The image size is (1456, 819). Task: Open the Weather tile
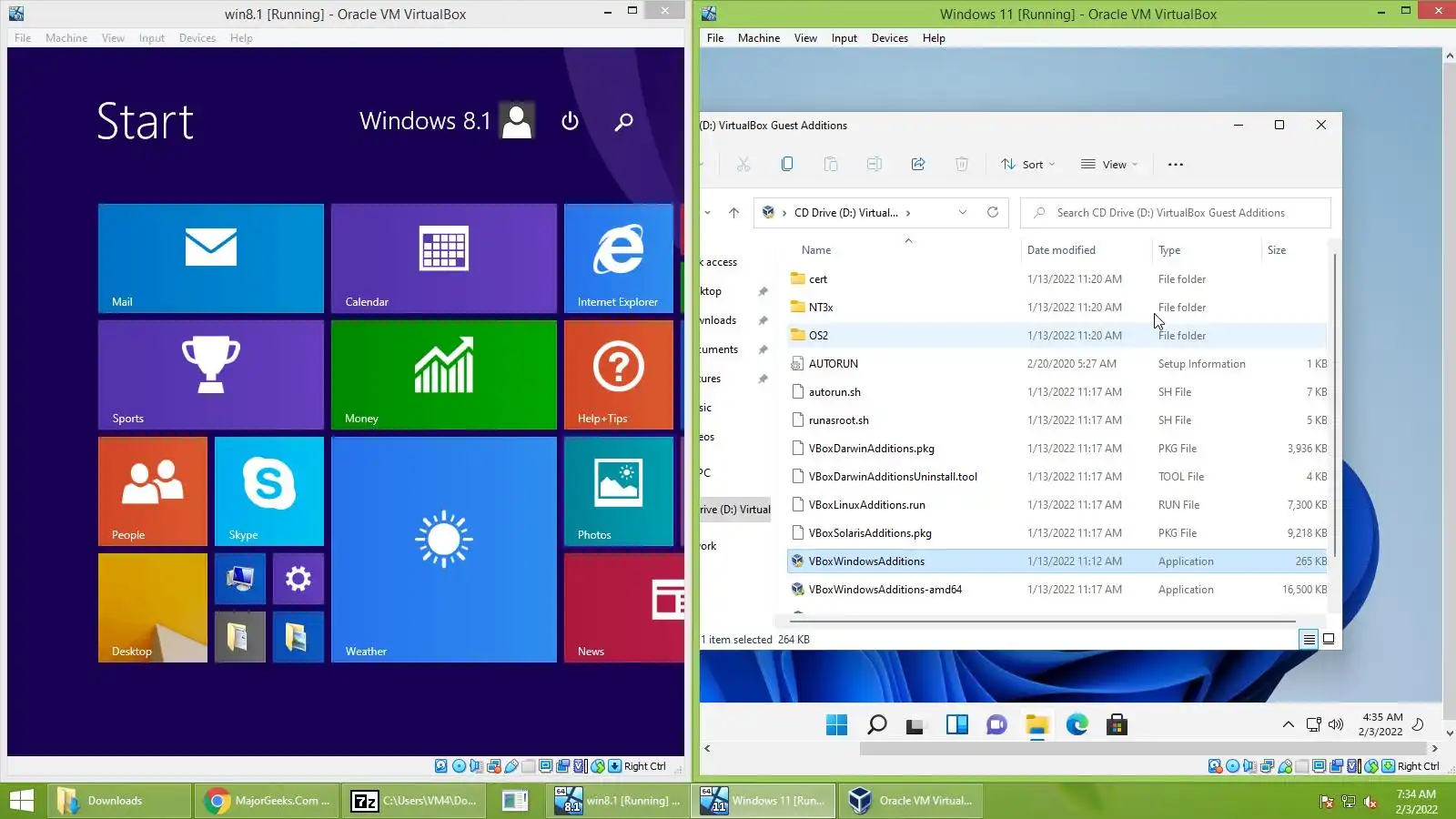point(444,550)
